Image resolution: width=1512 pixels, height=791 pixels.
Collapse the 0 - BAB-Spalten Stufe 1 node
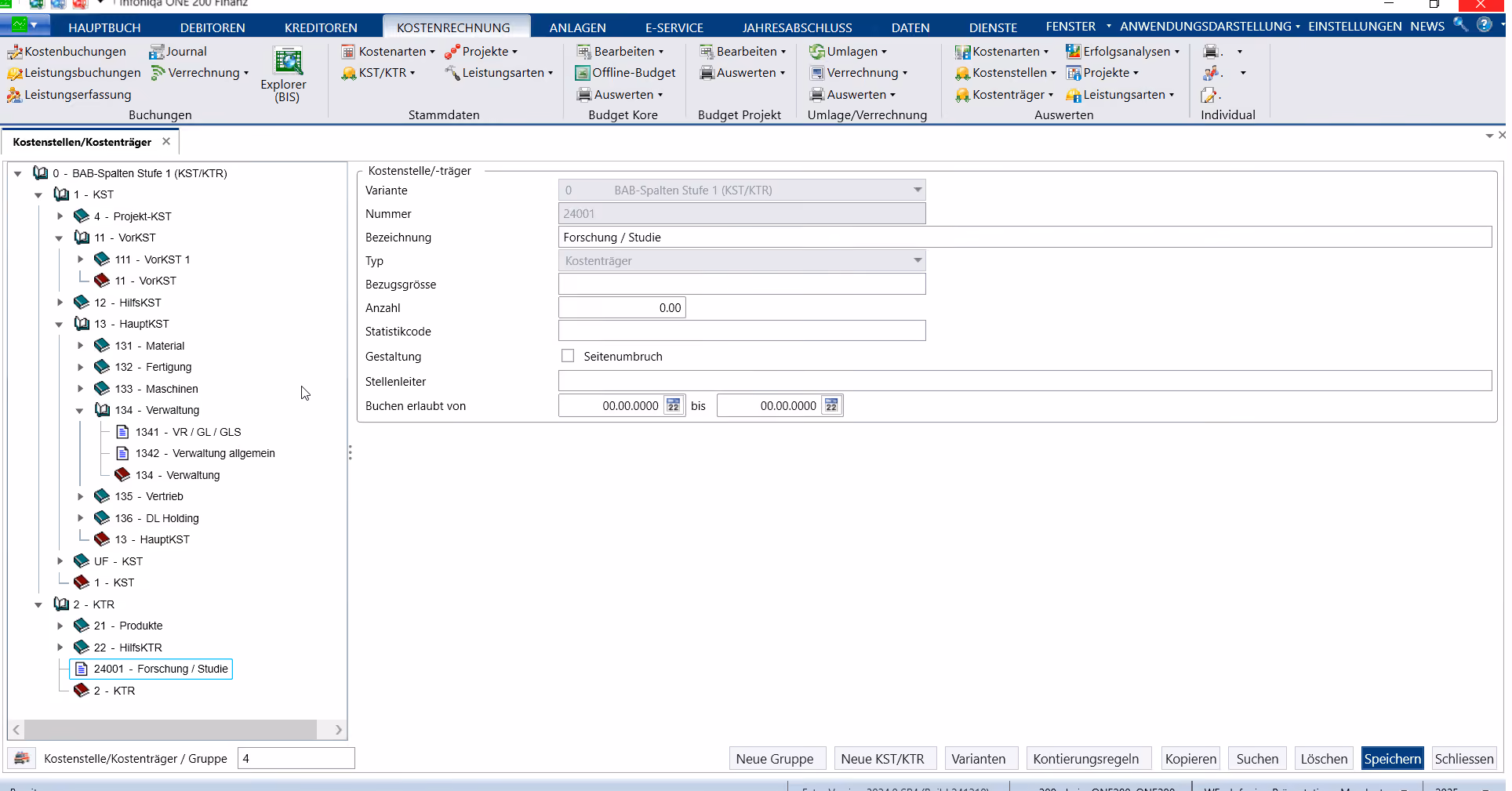point(18,174)
